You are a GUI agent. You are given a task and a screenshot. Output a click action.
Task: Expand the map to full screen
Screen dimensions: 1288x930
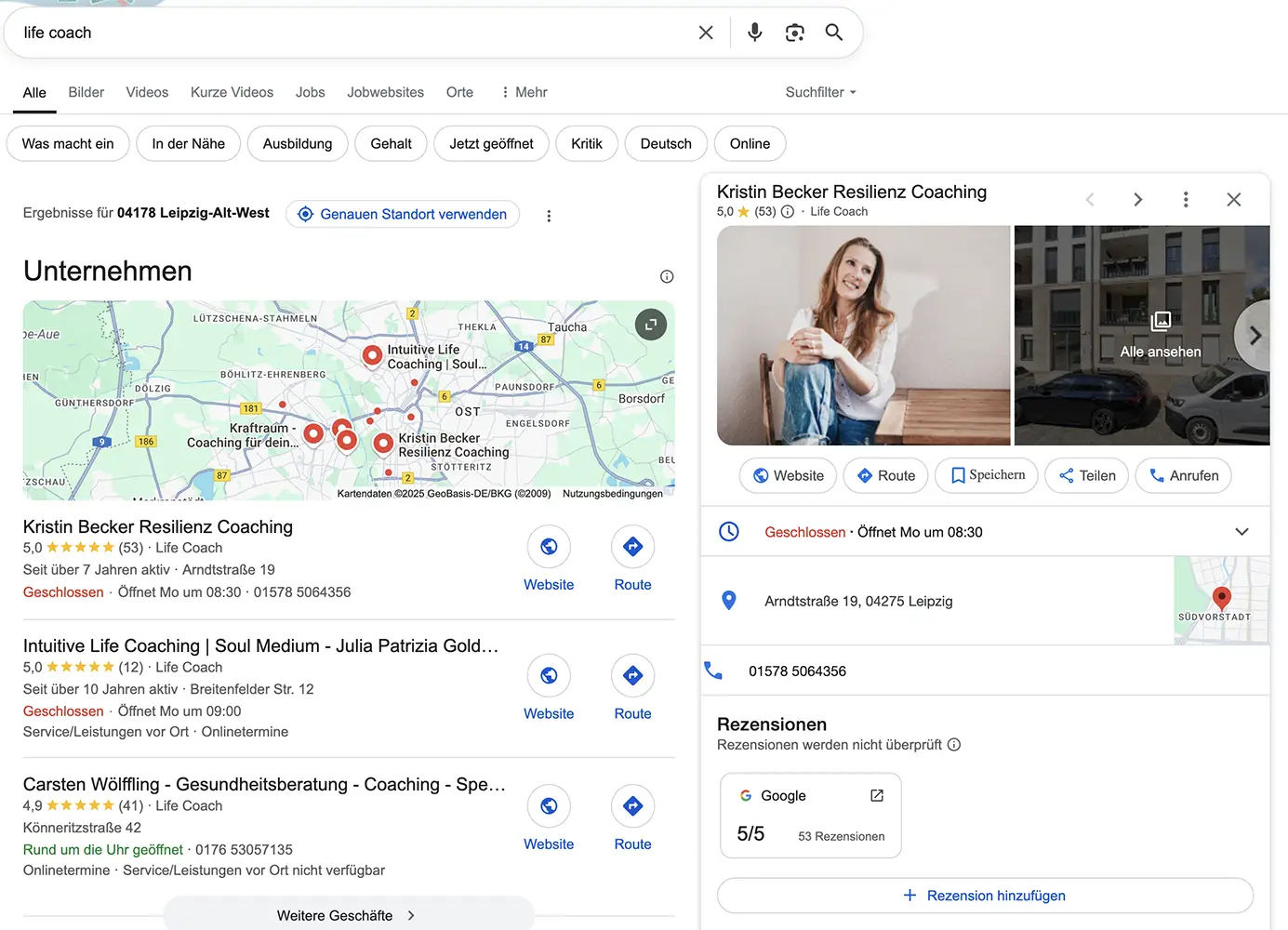pos(651,324)
